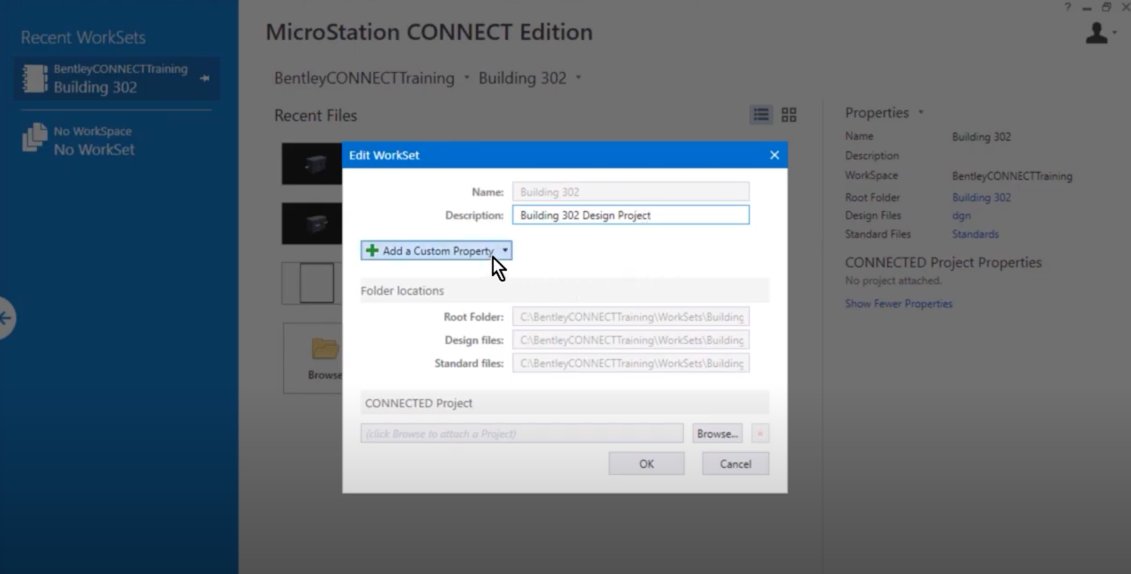Click the Cancel button in Edit WorkSet

tap(736, 464)
